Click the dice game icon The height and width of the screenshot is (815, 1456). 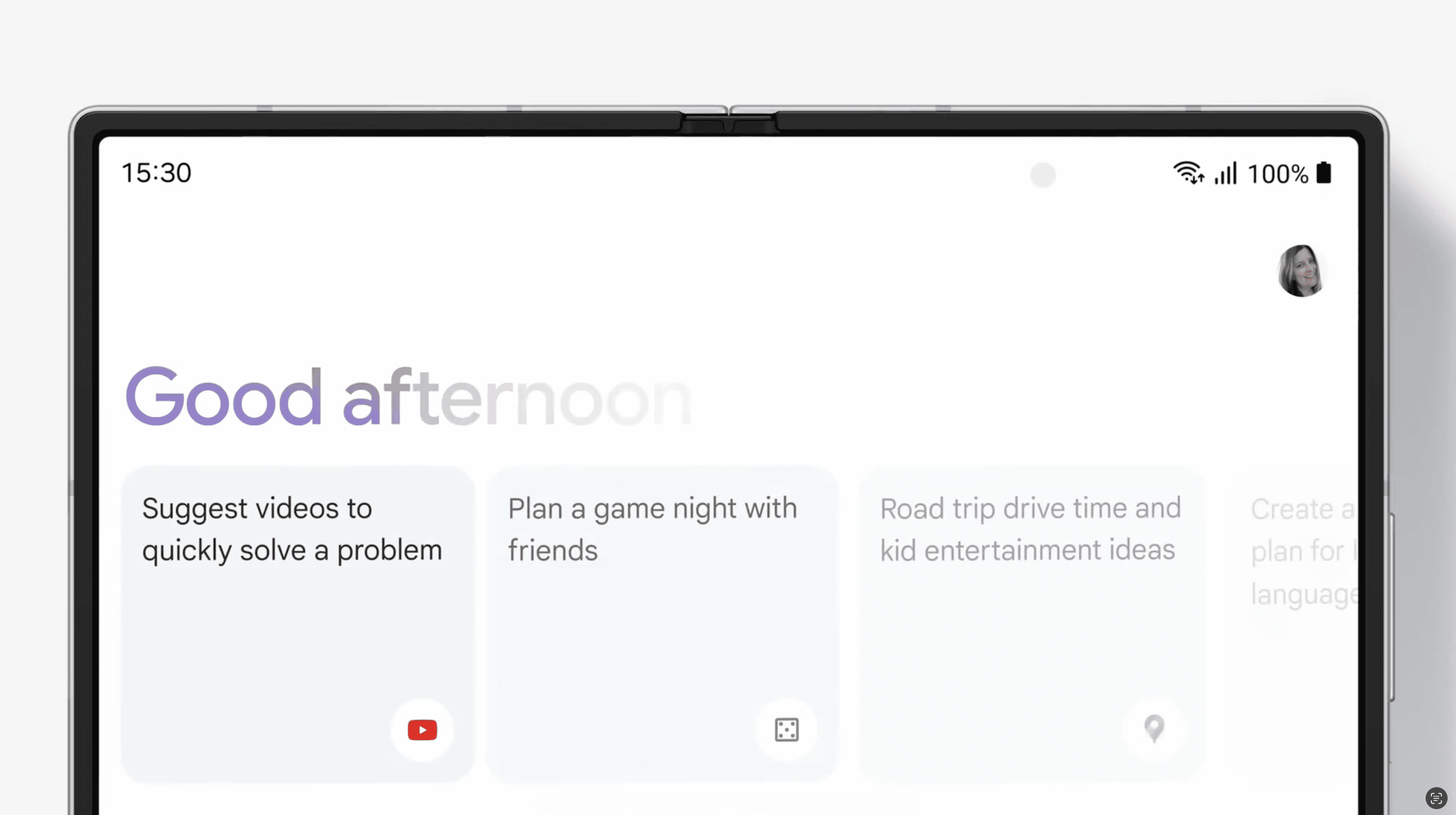pos(786,729)
